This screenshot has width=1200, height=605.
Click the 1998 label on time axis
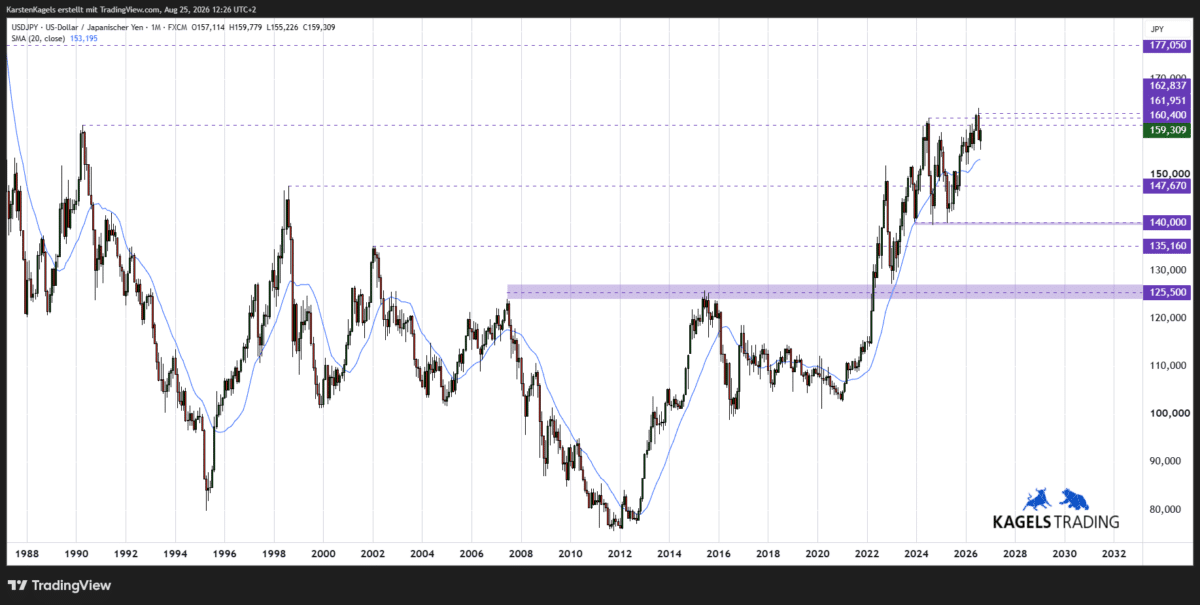[274, 552]
